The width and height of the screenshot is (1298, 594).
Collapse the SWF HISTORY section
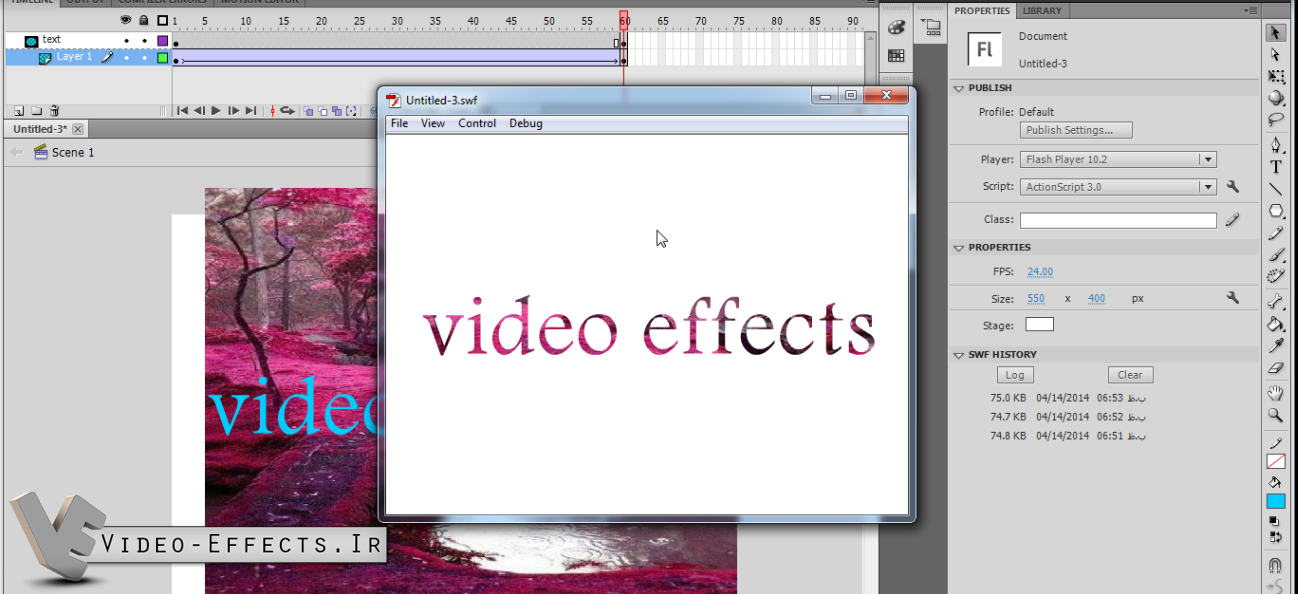point(959,355)
